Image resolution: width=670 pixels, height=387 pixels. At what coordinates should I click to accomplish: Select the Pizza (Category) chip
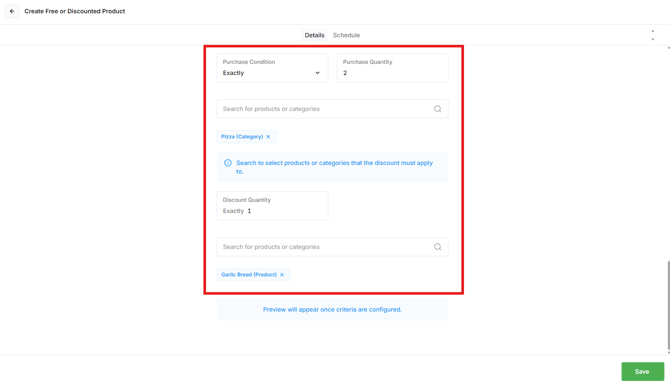click(x=242, y=137)
